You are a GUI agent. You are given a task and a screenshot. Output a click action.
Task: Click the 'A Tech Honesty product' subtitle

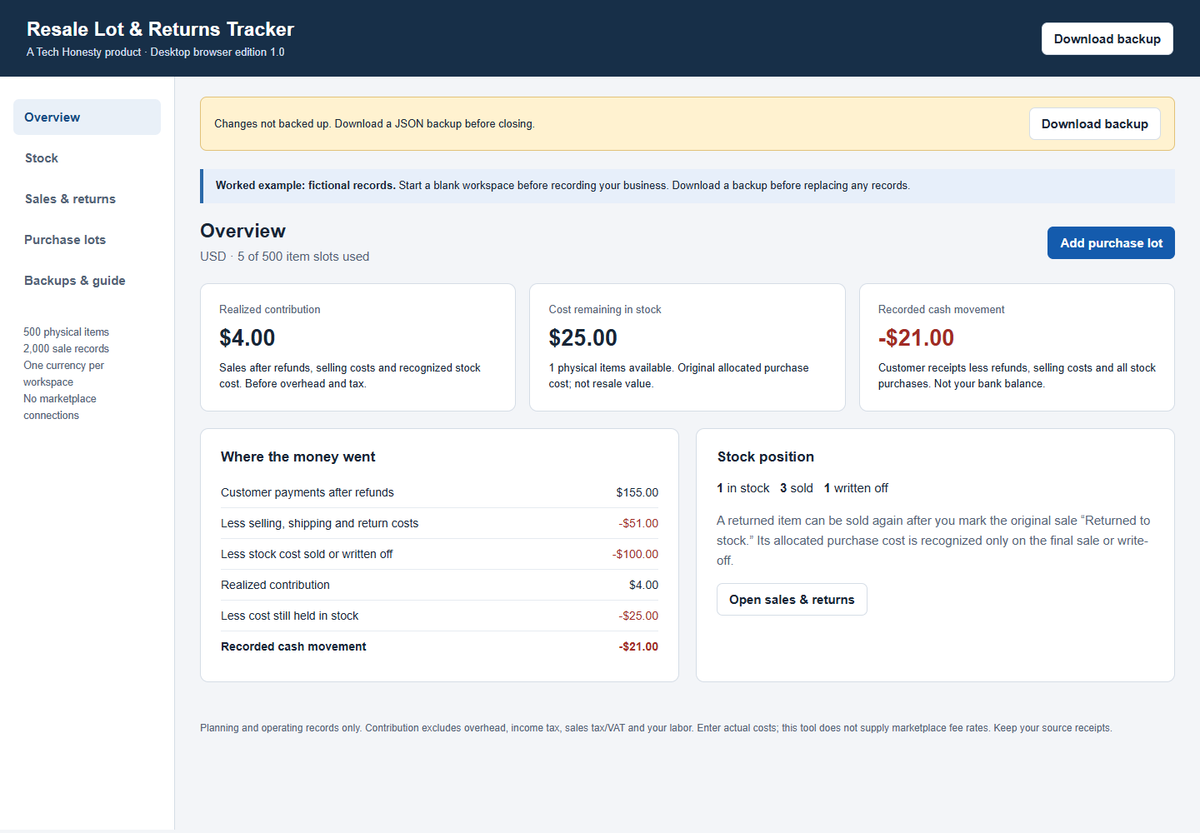155,52
